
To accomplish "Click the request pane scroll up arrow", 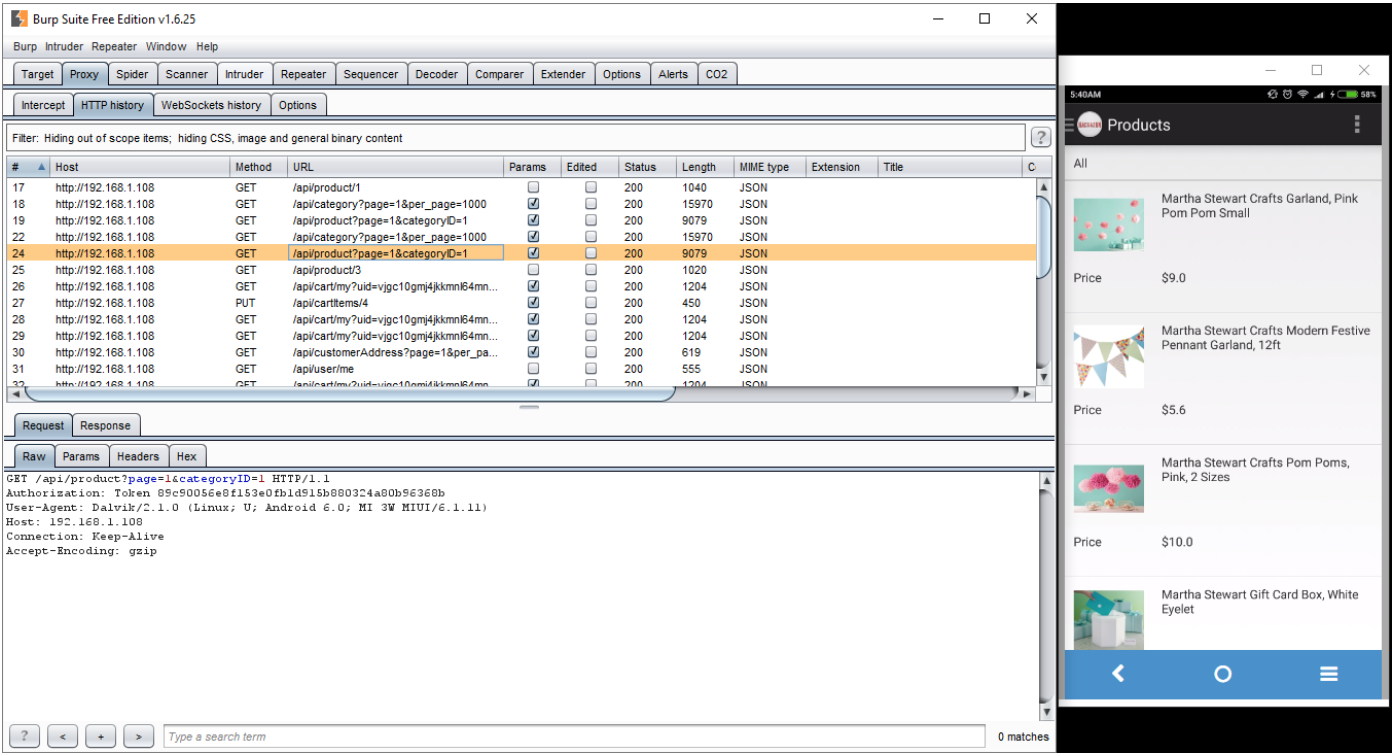I will tap(1046, 481).
